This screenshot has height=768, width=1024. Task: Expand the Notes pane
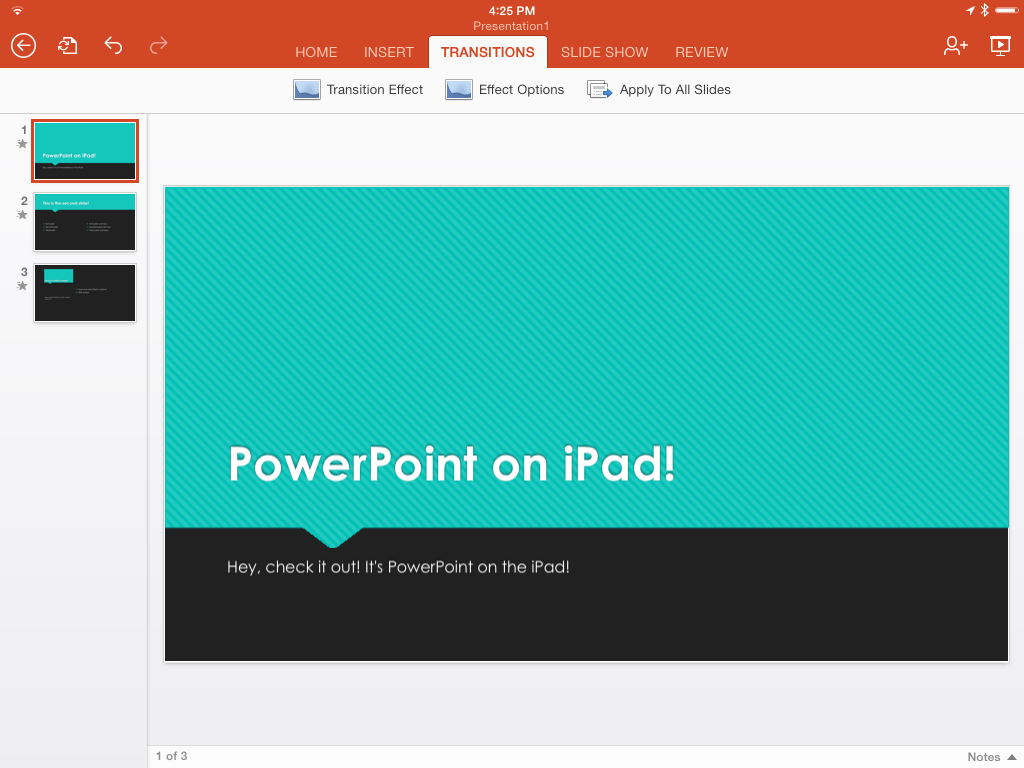point(989,757)
